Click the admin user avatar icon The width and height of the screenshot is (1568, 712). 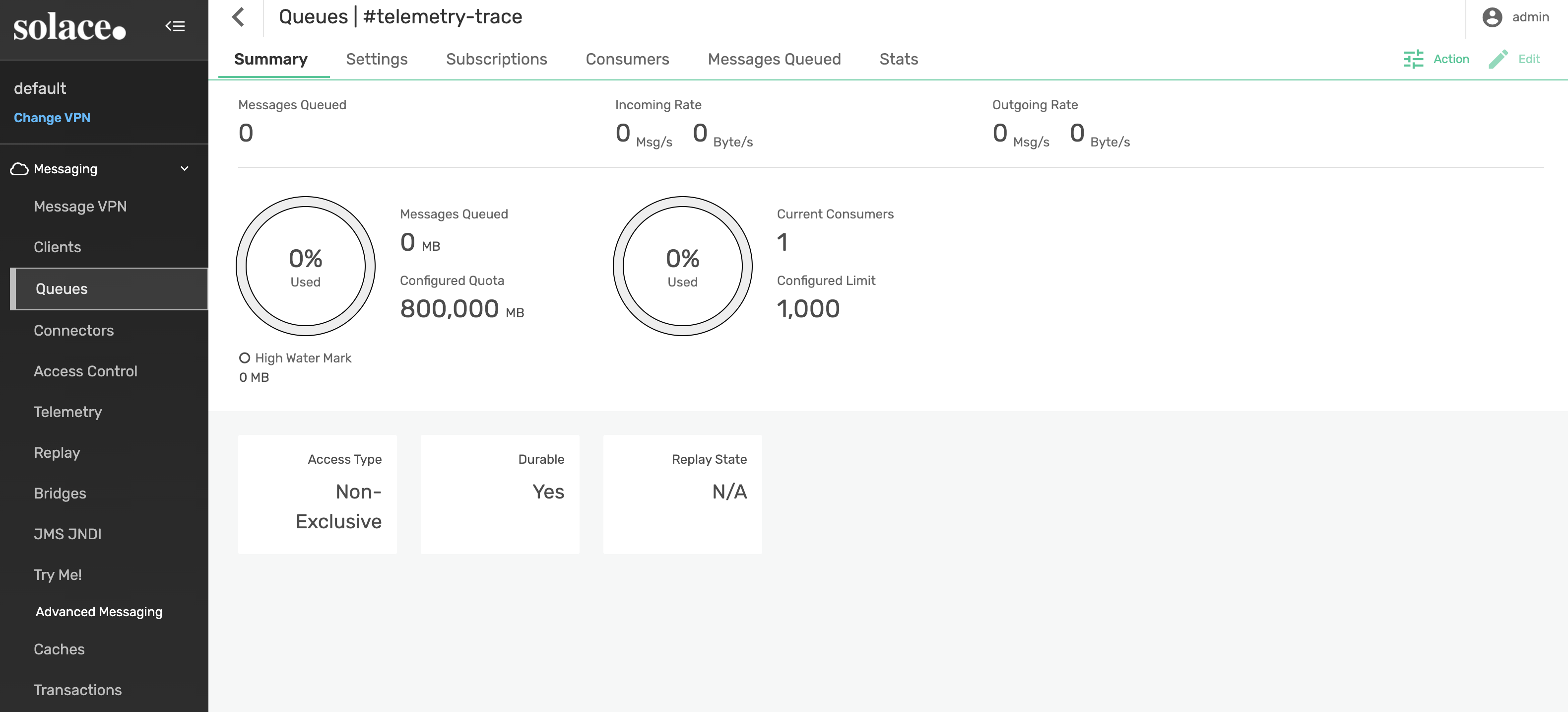[x=1492, y=17]
